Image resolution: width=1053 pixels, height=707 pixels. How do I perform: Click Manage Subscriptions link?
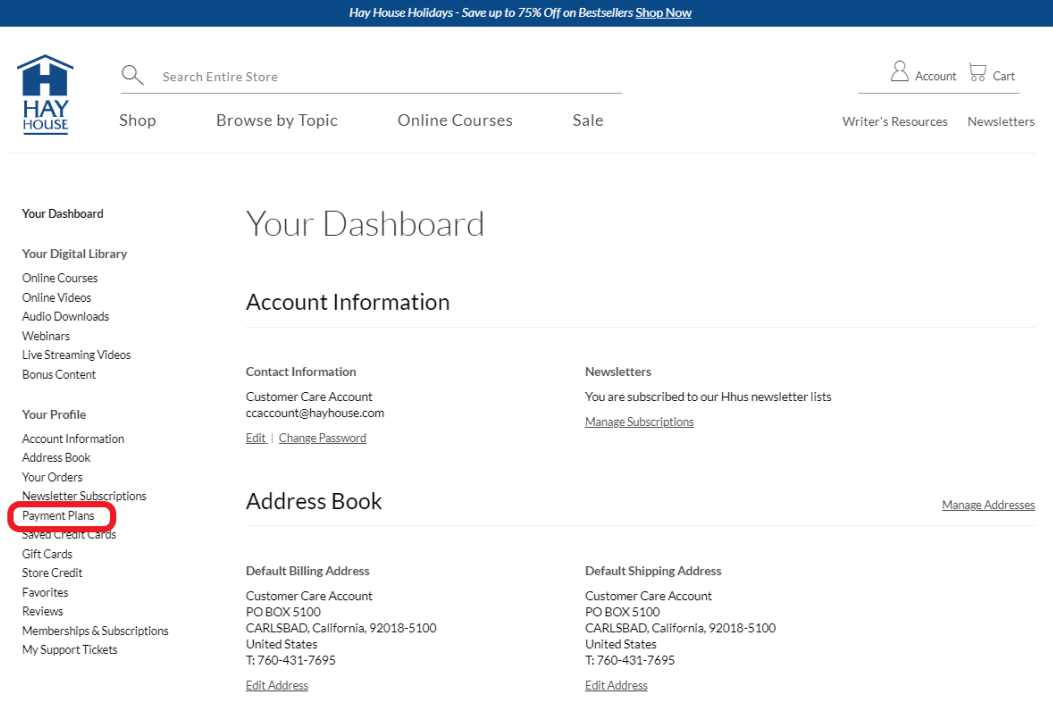(639, 422)
